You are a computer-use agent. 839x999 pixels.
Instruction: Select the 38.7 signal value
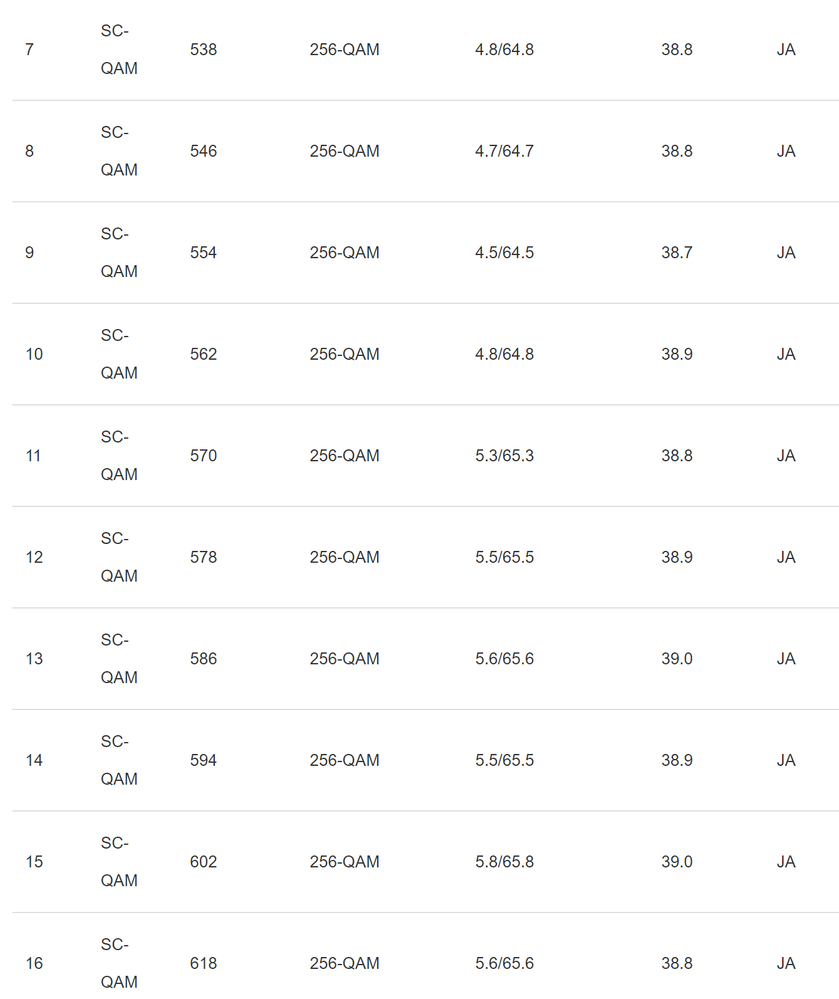[x=676, y=252]
